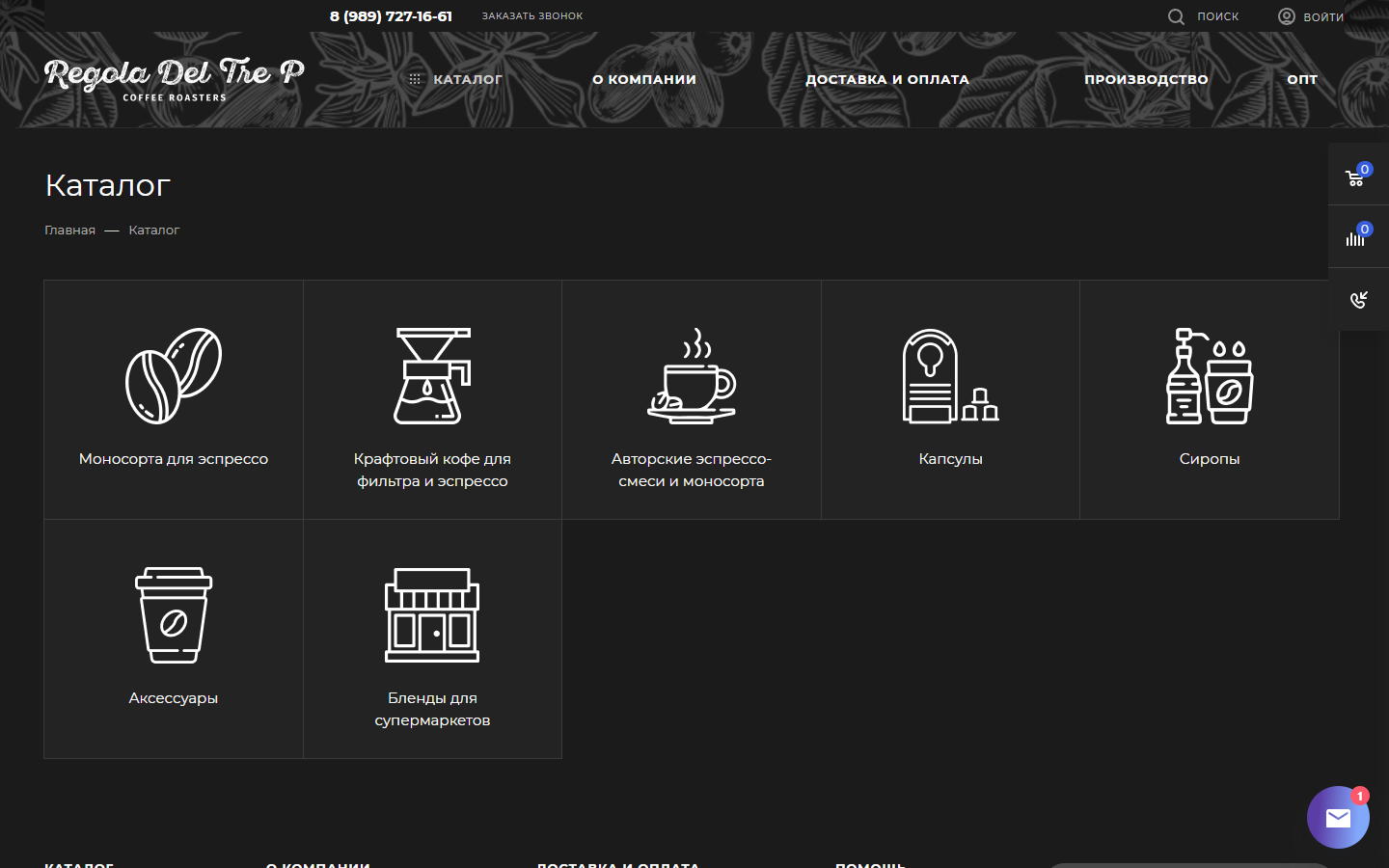Screen dimensions: 1389x868
Task: Go to Доставка и оплата page
Action: [886, 79]
